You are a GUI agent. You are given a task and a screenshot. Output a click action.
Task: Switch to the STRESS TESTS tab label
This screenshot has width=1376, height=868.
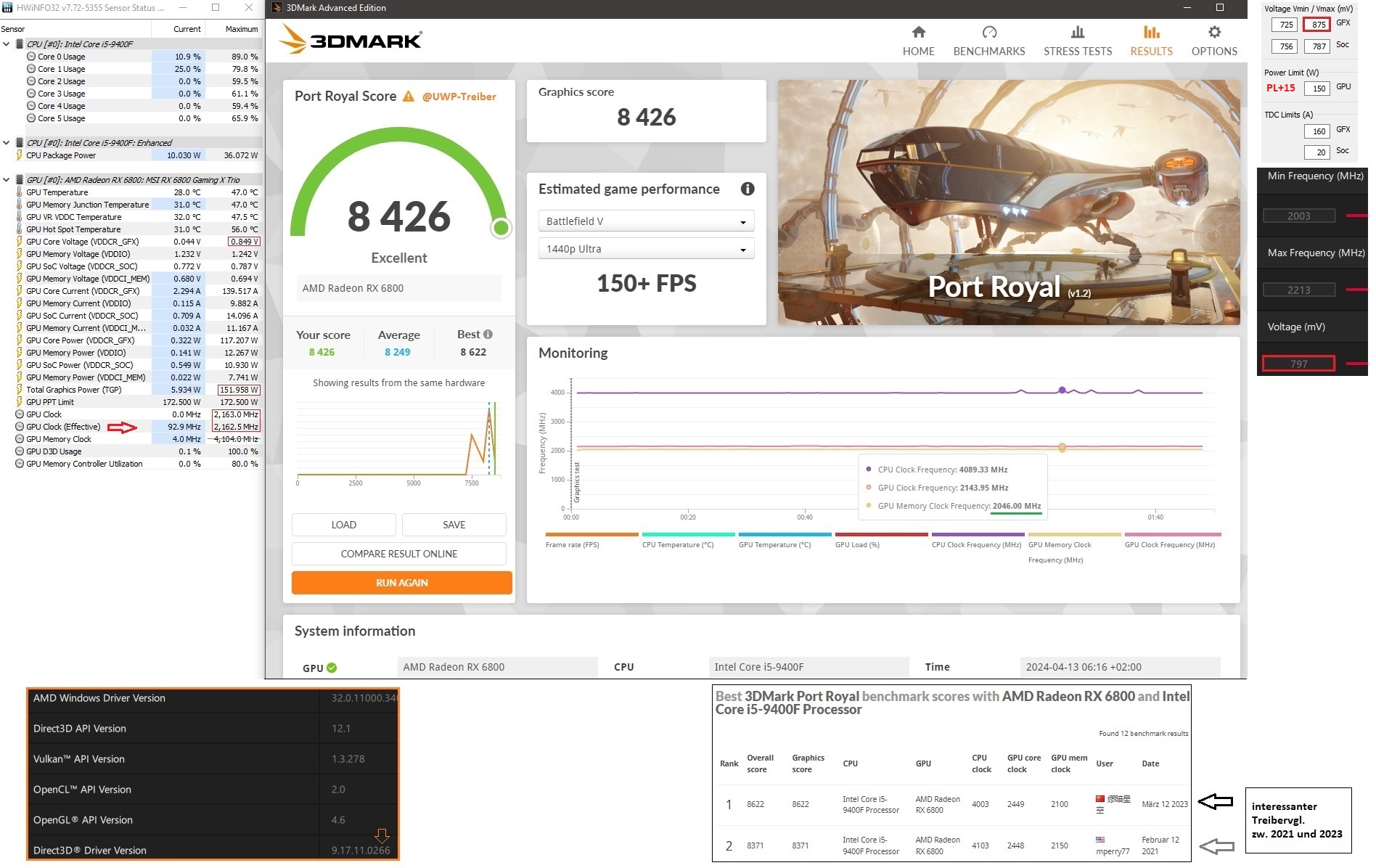coord(1078,52)
